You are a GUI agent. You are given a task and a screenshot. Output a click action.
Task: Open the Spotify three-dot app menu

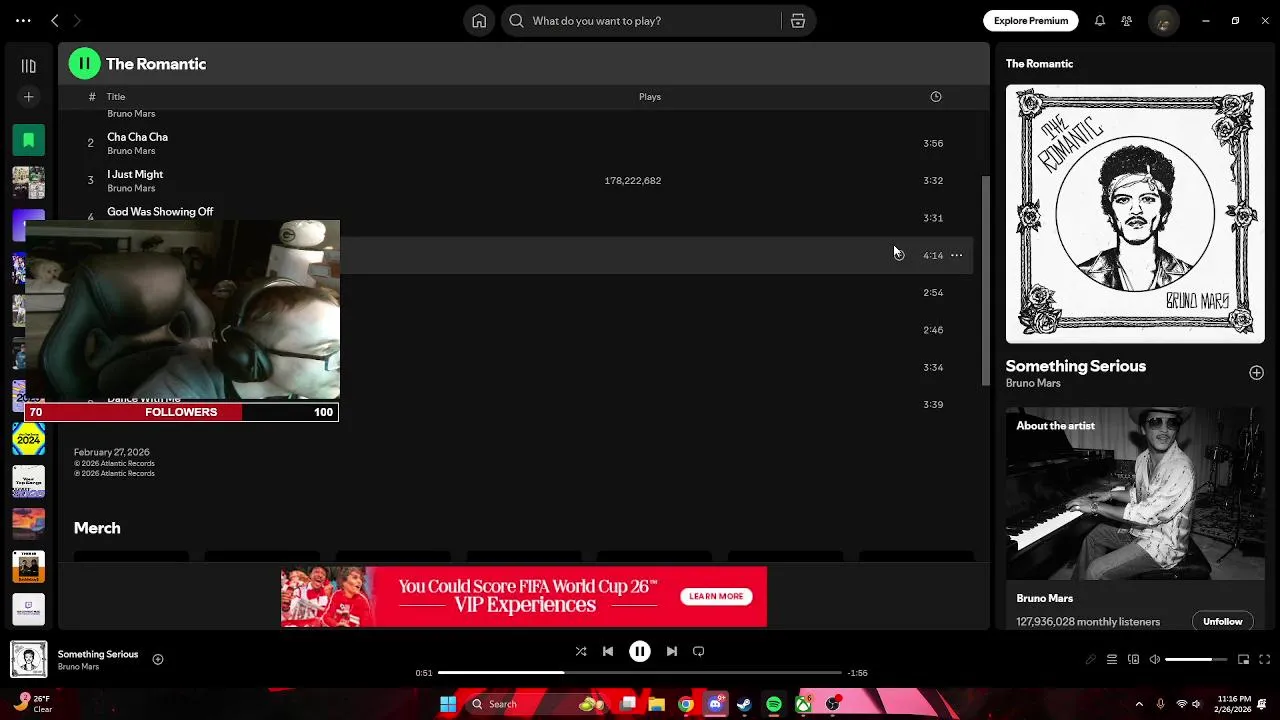pyautogui.click(x=23, y=20)
